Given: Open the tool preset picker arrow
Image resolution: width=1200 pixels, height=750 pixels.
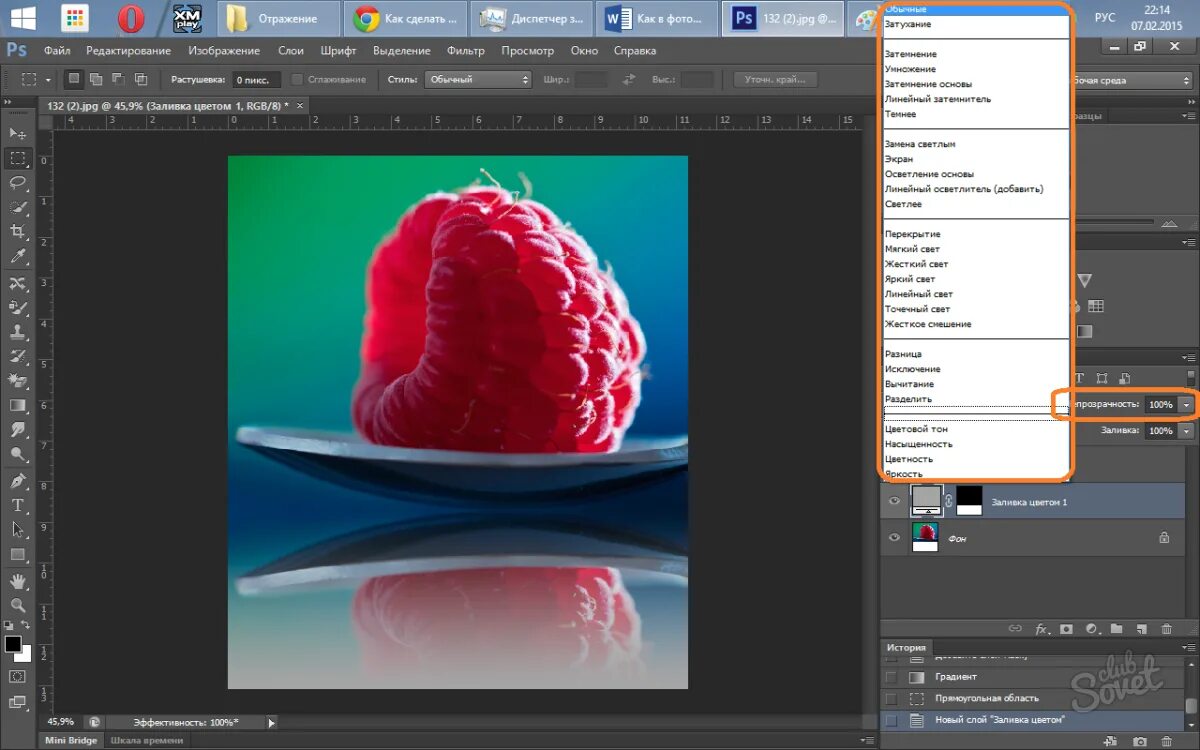Looking at the screenshot, I should pos(48,79).
